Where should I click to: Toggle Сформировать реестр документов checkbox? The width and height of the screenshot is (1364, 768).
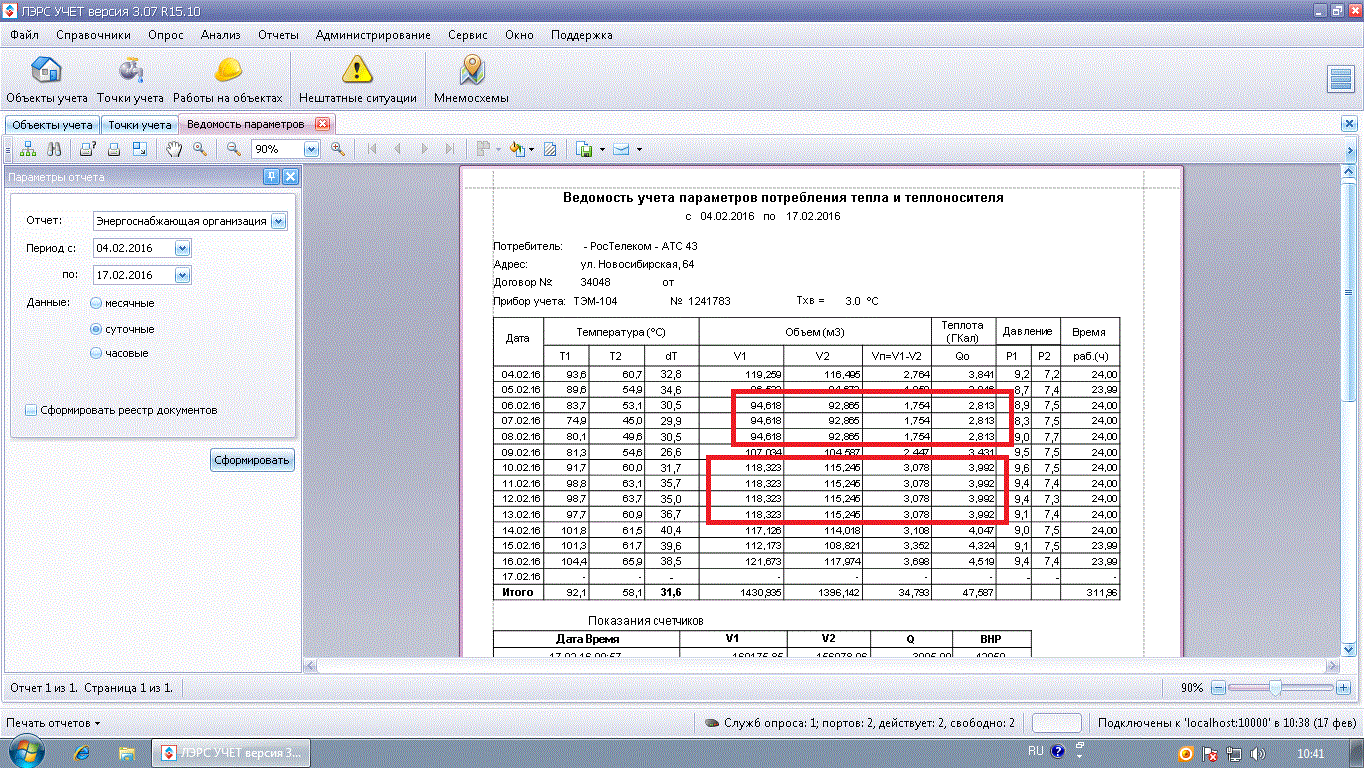[x=31, y=410]
